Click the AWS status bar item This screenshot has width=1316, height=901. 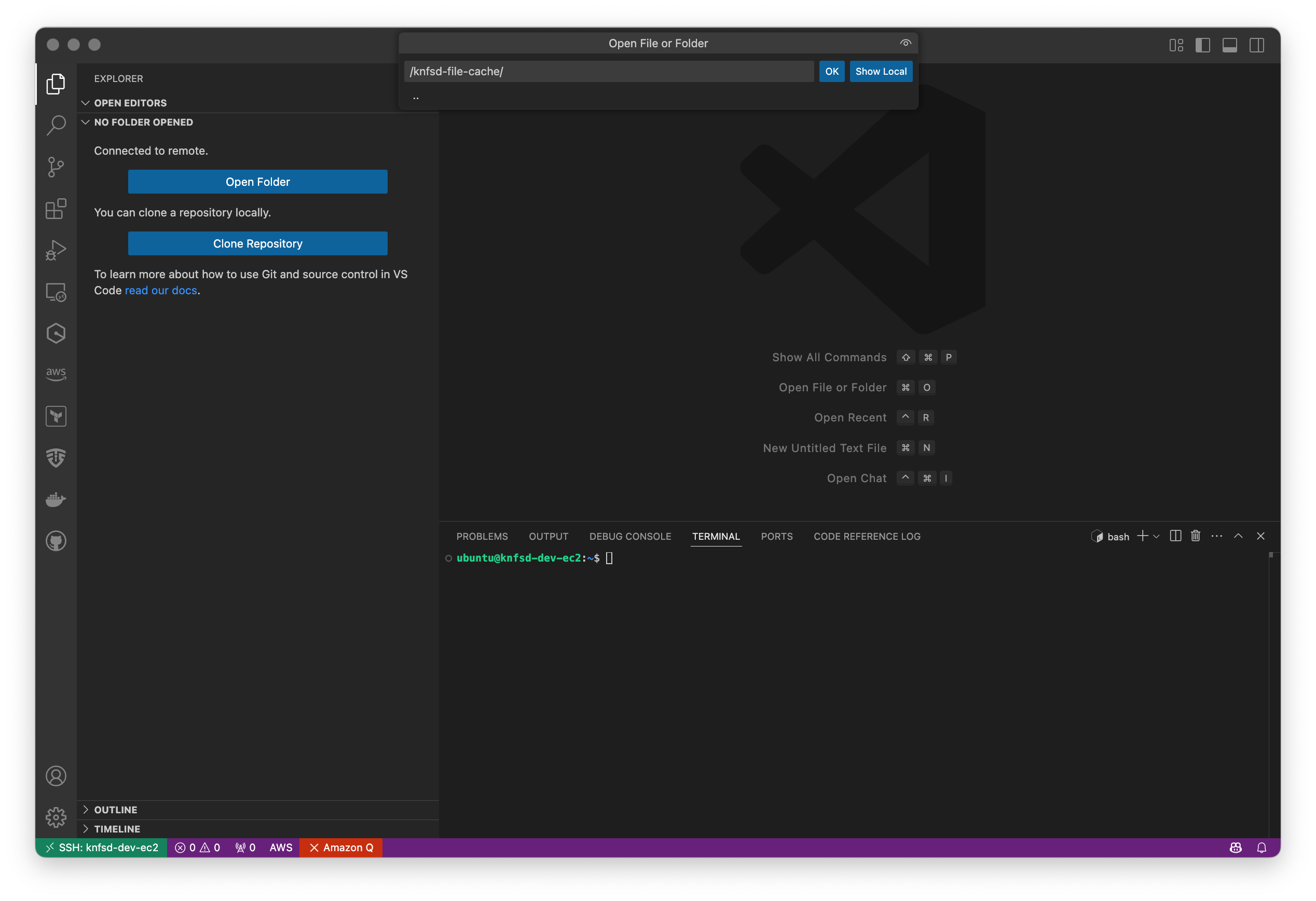pyautogui.click(x=281, y=847)
